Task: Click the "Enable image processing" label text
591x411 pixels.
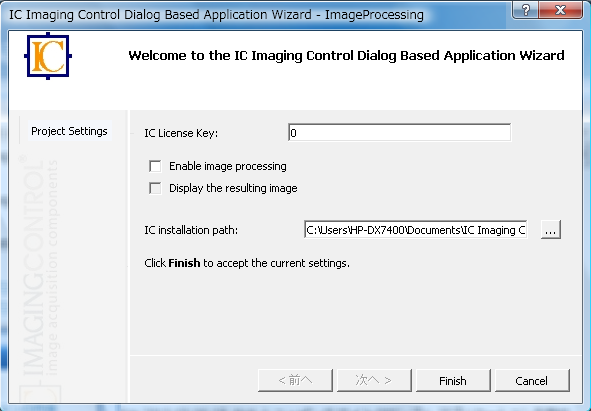Action: [228, 166]
